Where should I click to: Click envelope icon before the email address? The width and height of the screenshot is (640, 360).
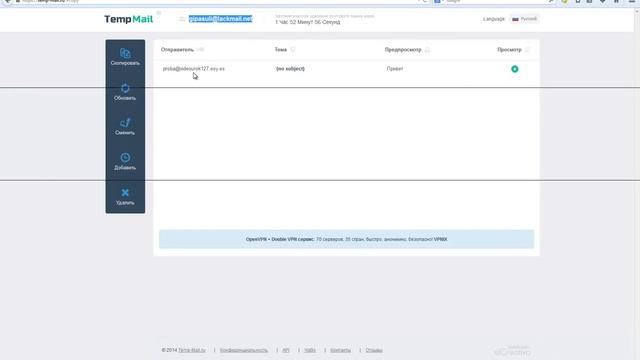(182, 19)
